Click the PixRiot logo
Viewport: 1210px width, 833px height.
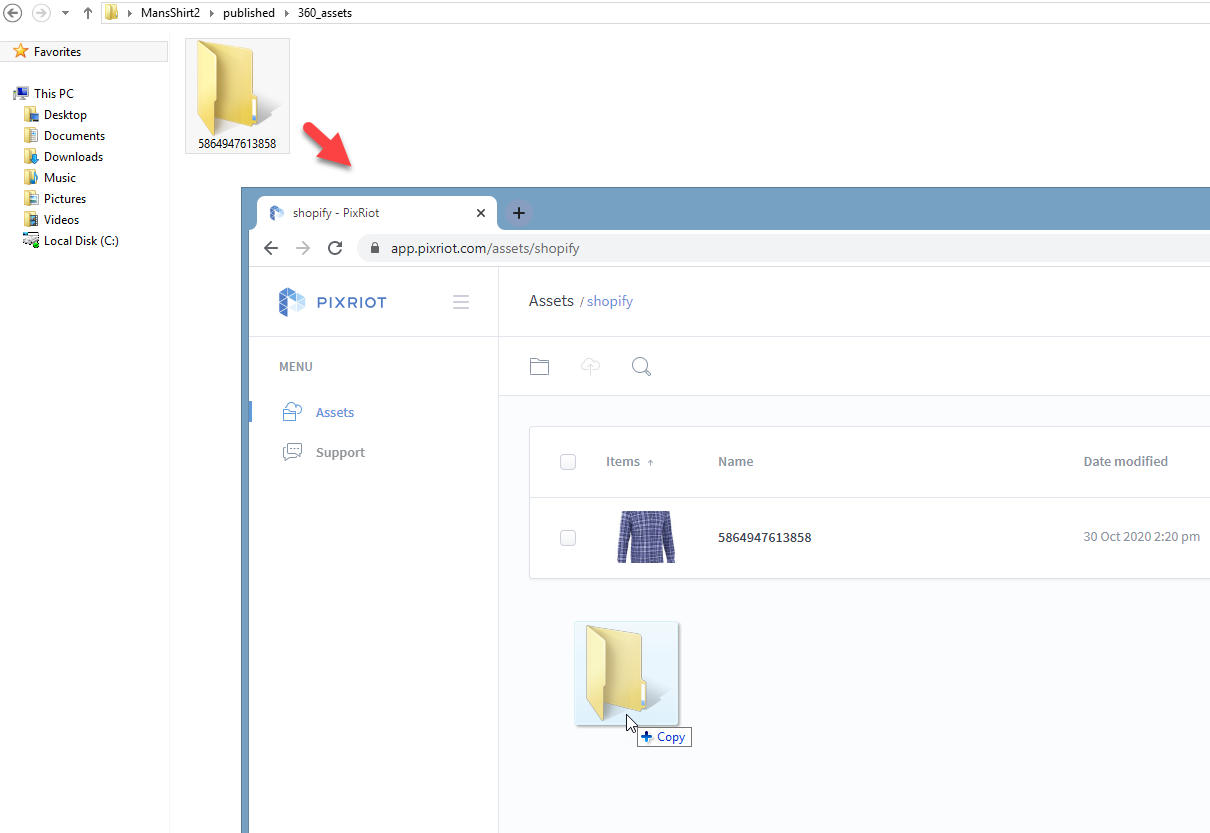coord(332,302)
